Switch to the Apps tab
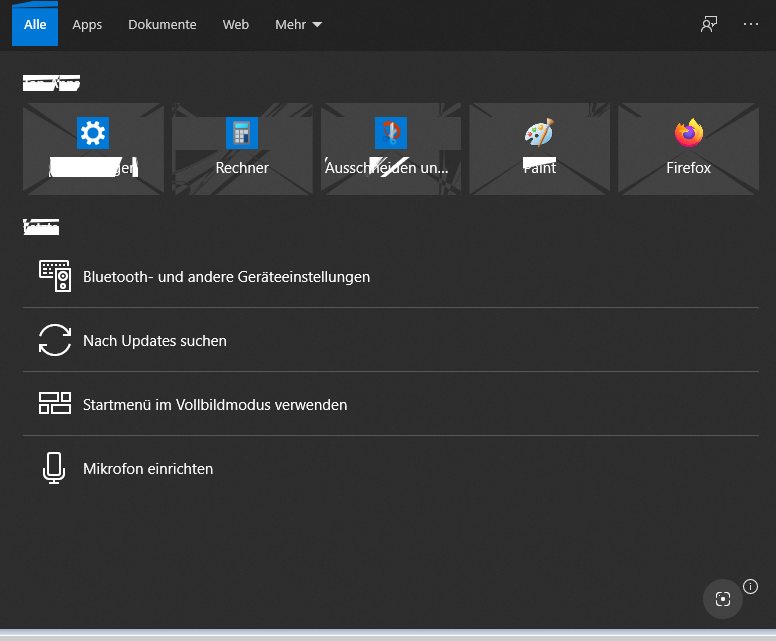Viewport: 776px width, 641px height. 87,24
